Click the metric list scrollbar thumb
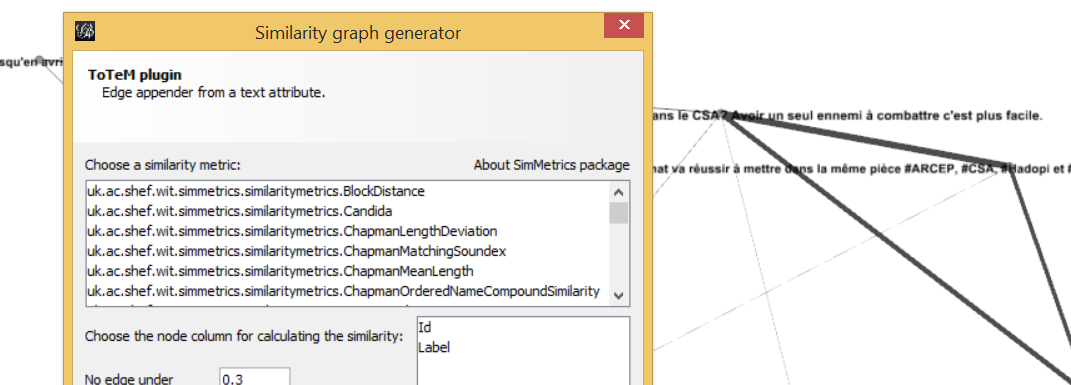Viewport: 1071px width, 385px height. [x=619, y=213]
